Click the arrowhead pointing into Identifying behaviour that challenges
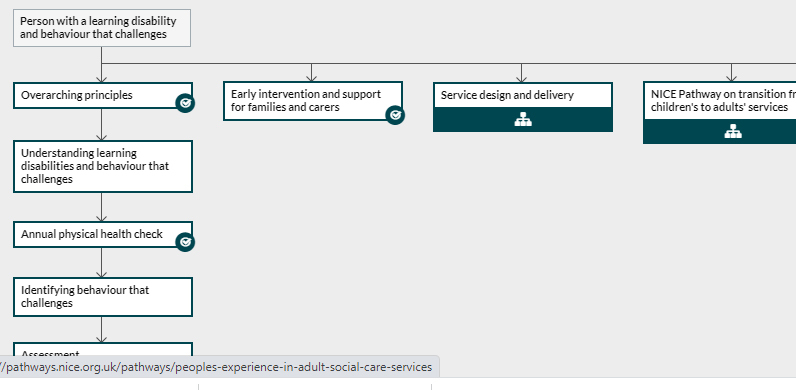Image resolution: width=796 pixels, height=390 pixels. 102,273
